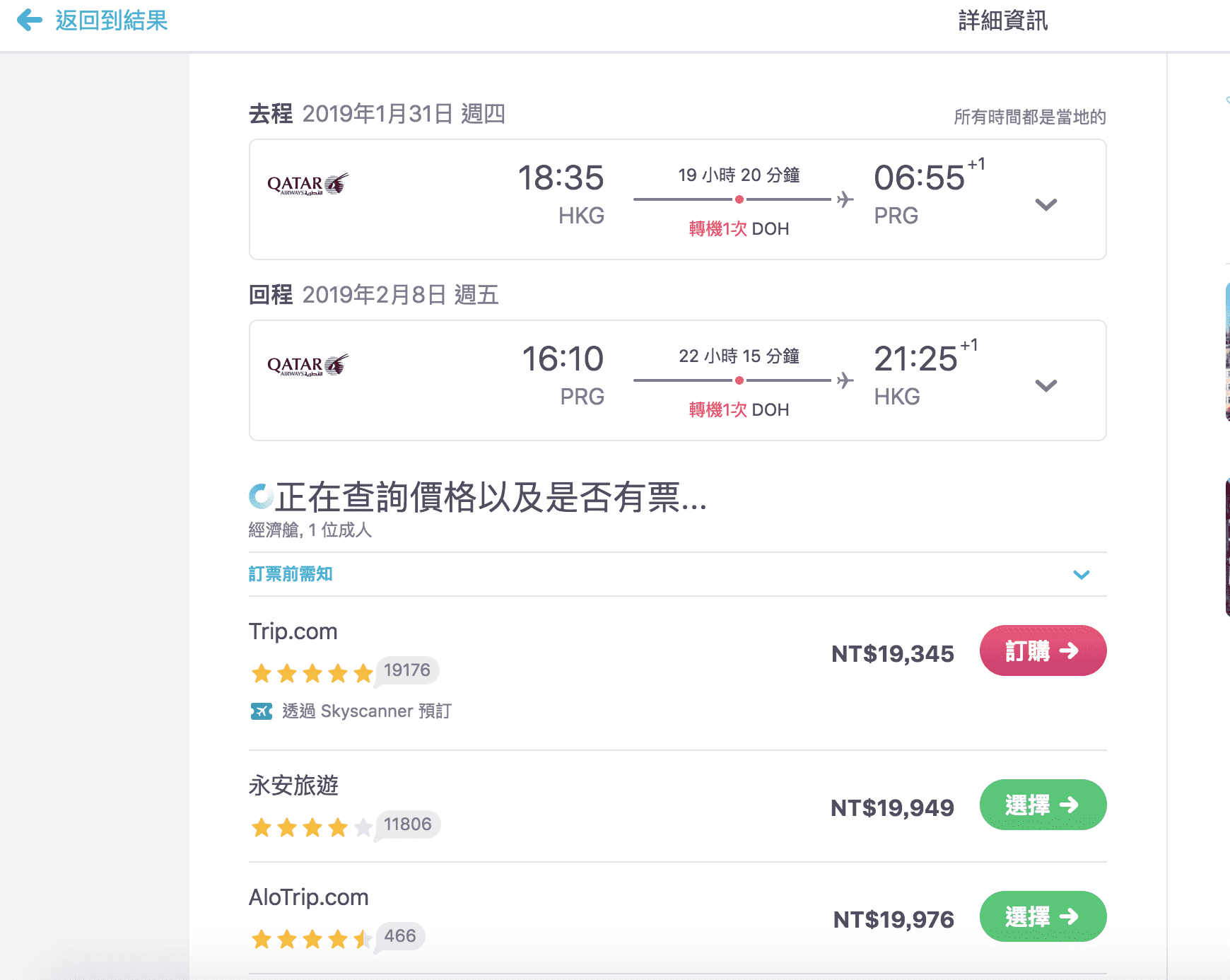Expand 訂票前需知 section chevron

pyautogui.click(x=1081, y=574)
